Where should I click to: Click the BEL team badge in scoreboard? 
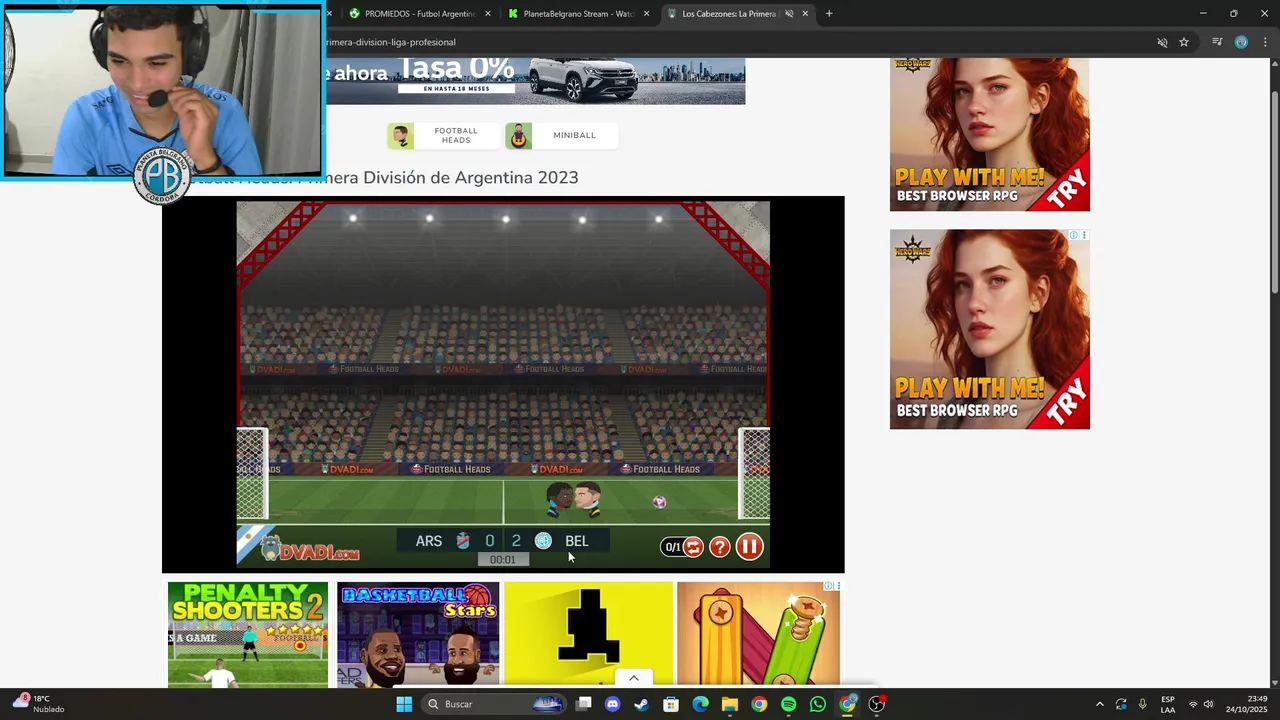point(543,541)
